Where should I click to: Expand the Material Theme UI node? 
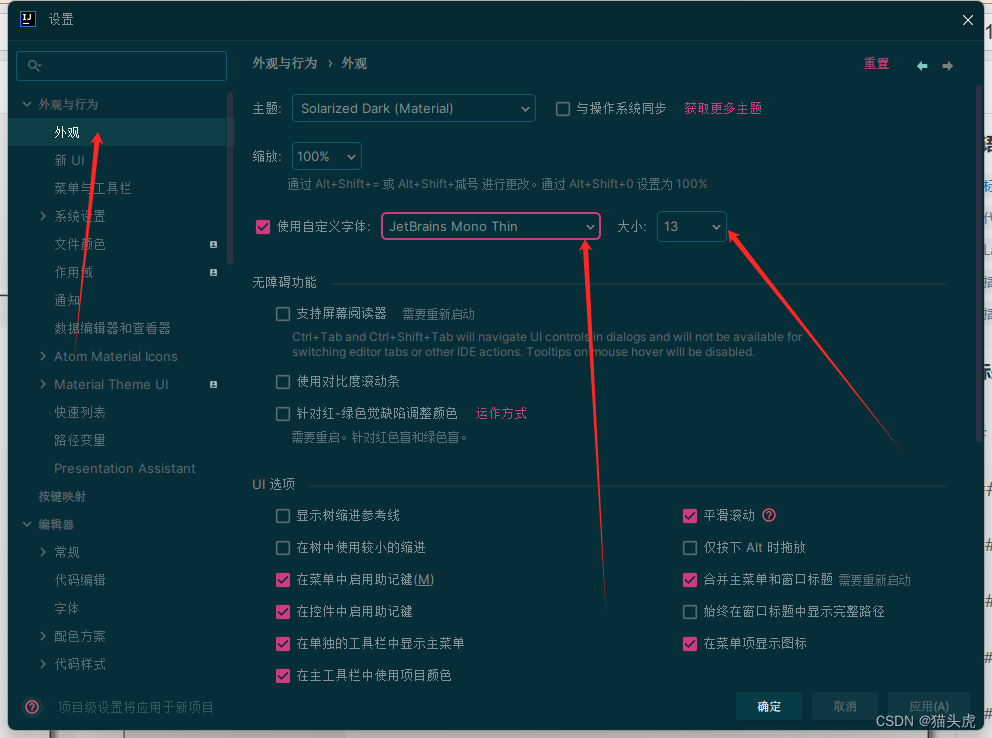tap(42, 384)
